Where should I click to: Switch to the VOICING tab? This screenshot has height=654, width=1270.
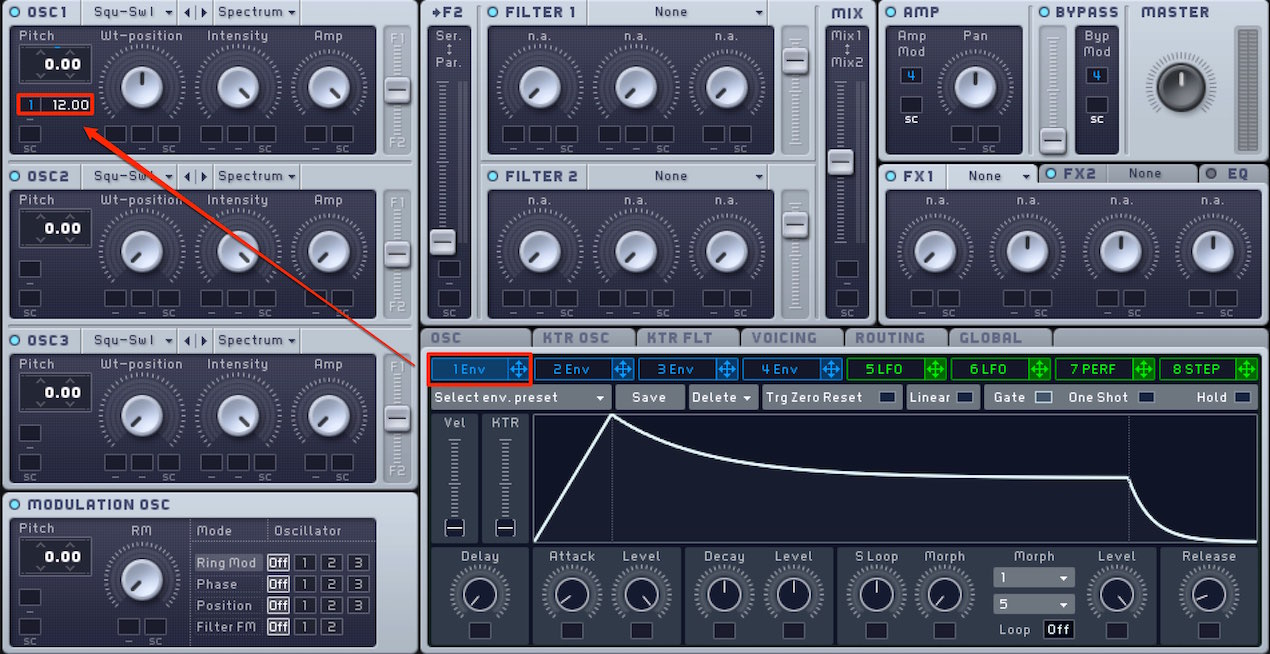pos(792,338)
